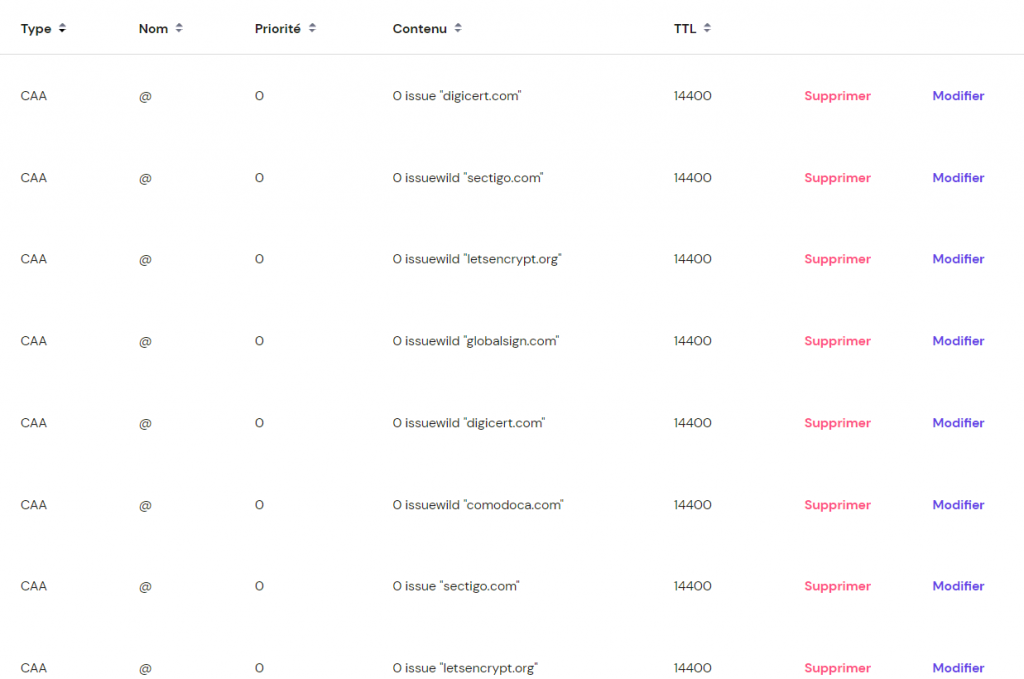Select the issuewild "comodoca.com" content cell
This screenshot has width=1024, height=679.
pos(478,505)
